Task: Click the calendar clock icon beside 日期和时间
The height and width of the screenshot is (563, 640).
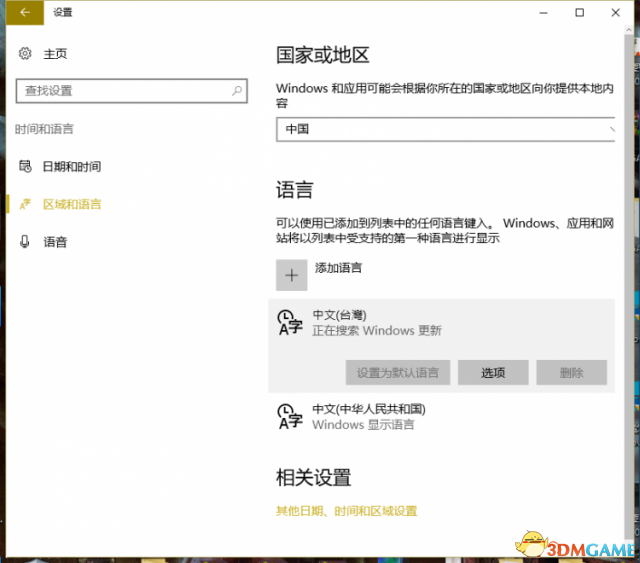Action: click(x=25, y=166)
